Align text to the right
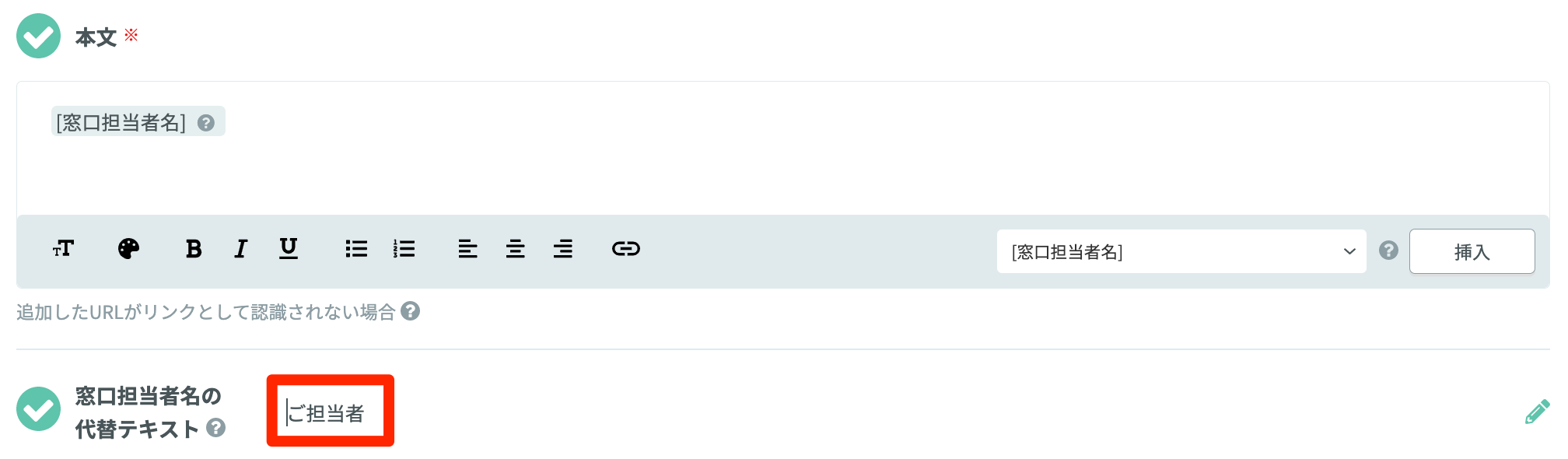This screenshot has height=459, width=1568. coord(563,249)
